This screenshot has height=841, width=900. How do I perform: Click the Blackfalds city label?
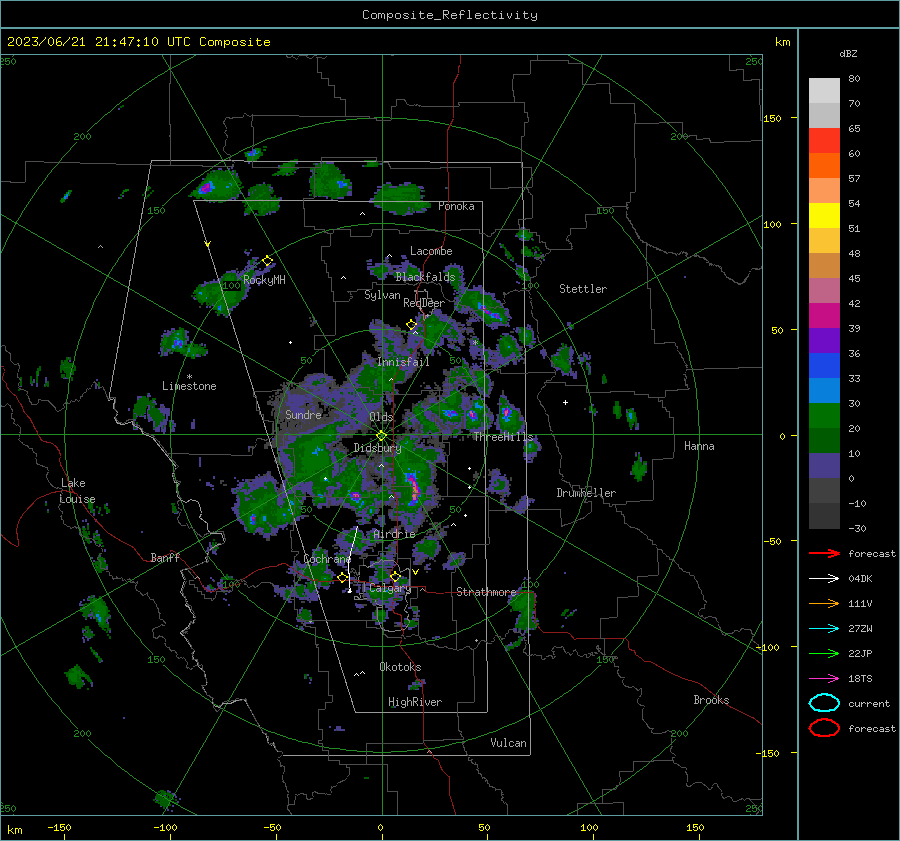[x=425, y=277]
